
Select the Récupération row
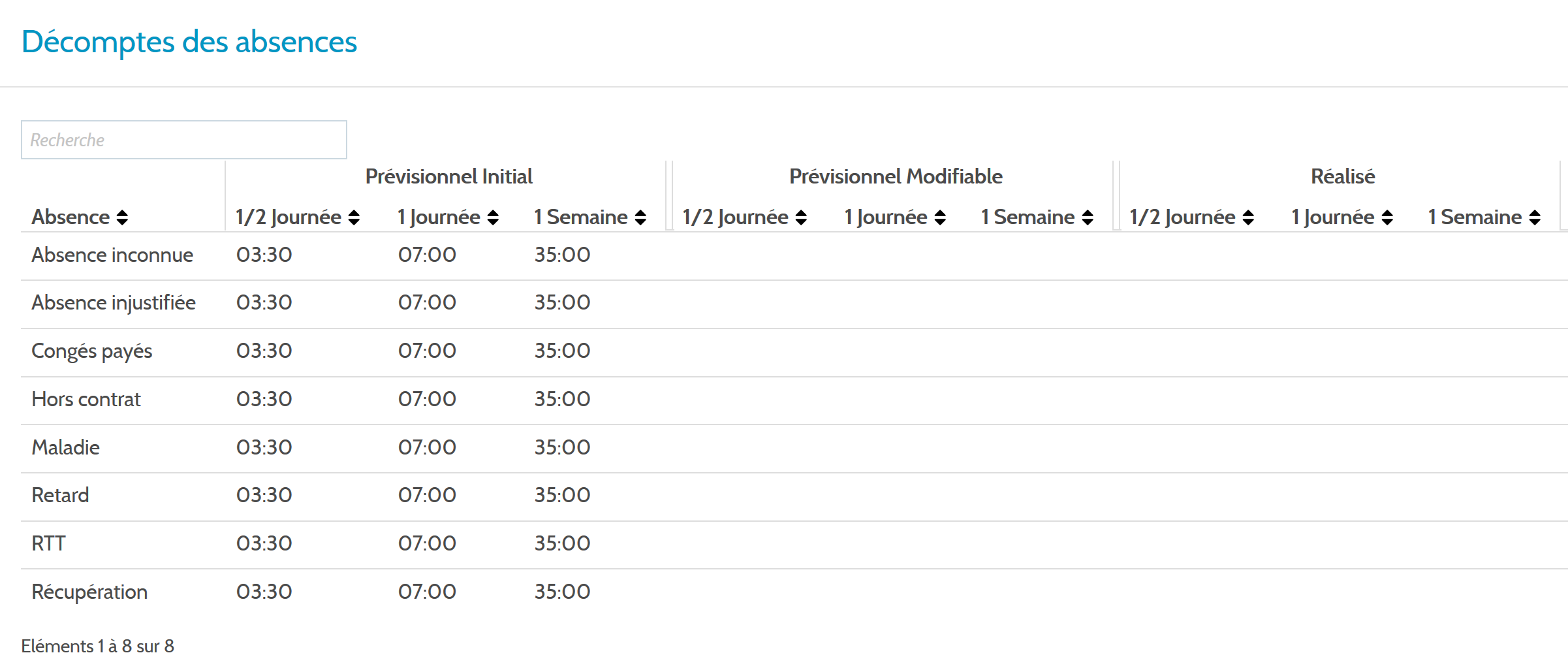pyautogui.click(x=794, y=592)
